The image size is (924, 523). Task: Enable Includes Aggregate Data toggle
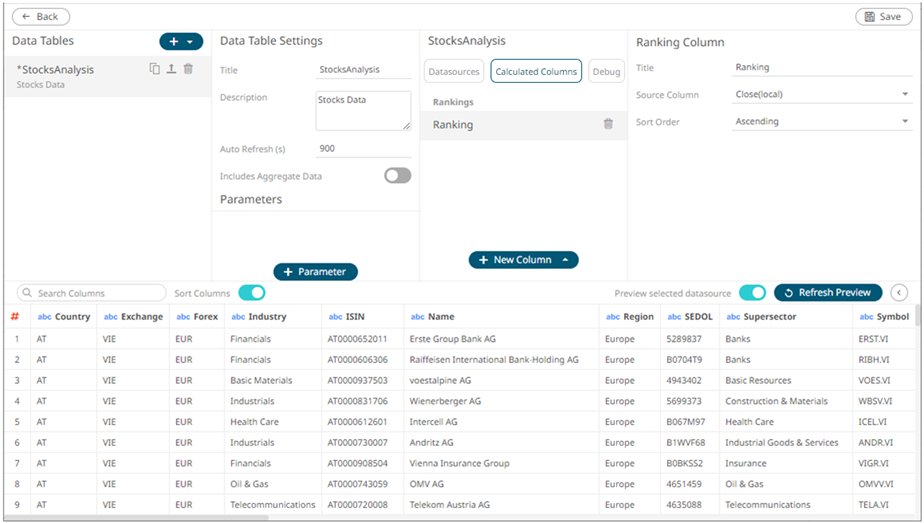click(x=397, y=176)
